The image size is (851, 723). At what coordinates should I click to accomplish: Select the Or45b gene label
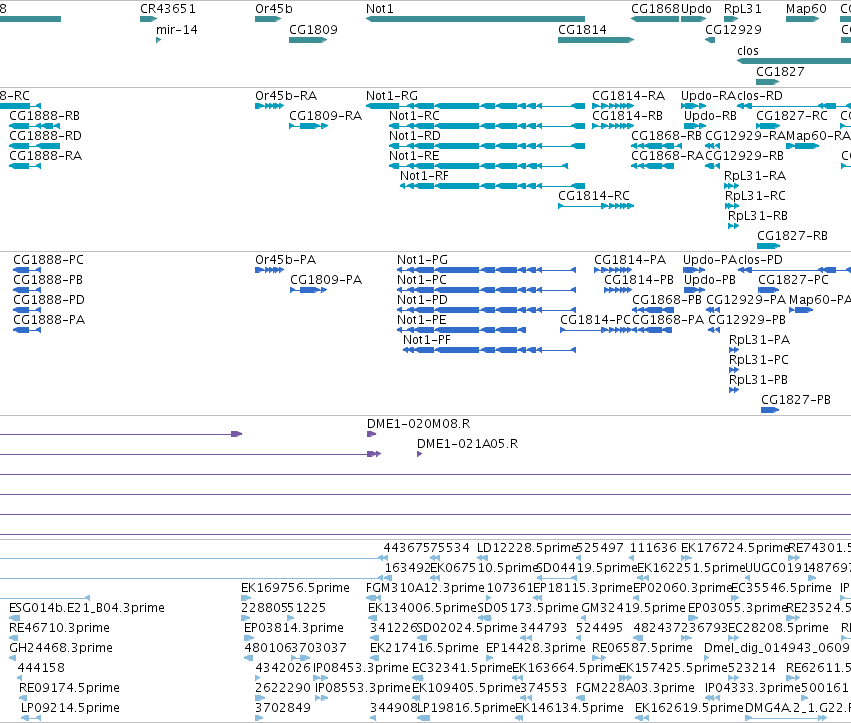[x=274, y=9]
